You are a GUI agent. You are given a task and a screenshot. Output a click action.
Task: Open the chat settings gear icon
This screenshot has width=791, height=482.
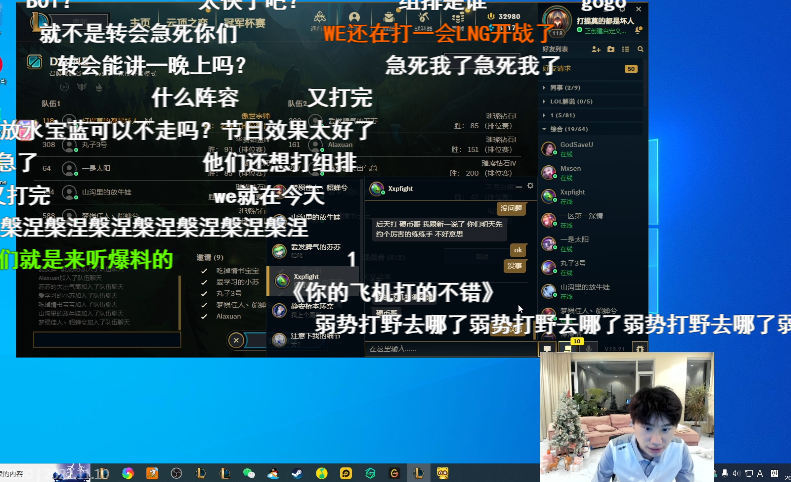(531, 186)
